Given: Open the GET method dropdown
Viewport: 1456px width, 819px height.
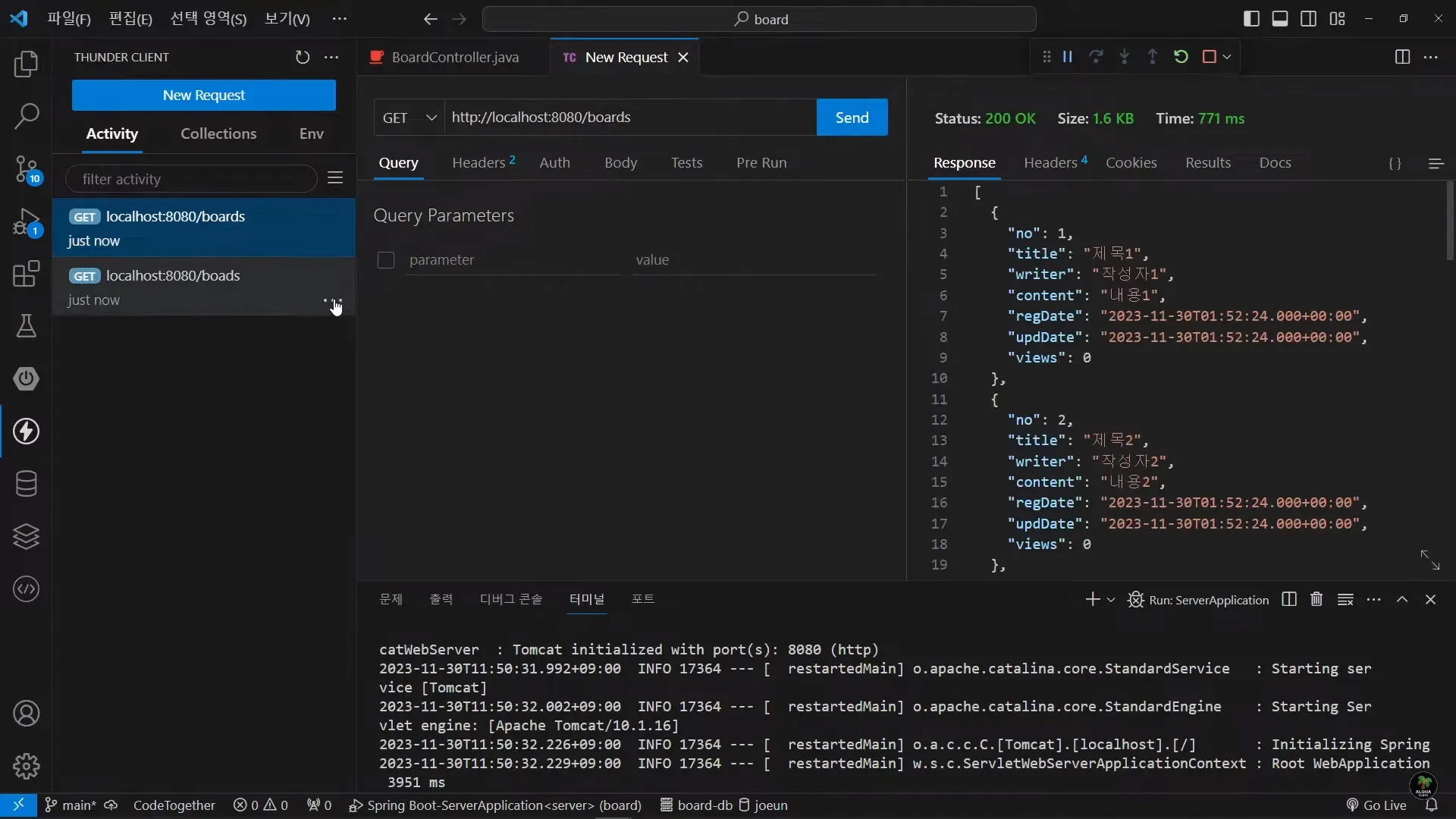Looking at the screenshot, I should 409,118.
